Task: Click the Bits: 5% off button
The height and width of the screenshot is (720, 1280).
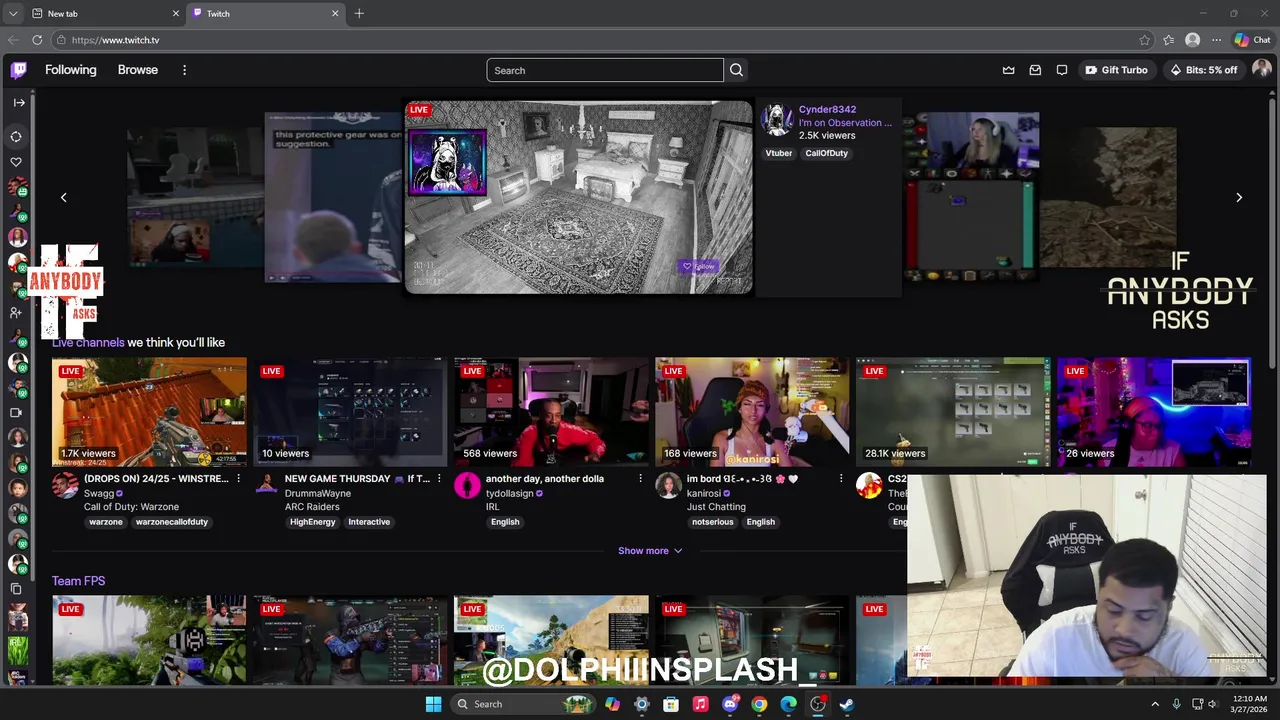Action: pyautogui.click(x=1203, y=70)
